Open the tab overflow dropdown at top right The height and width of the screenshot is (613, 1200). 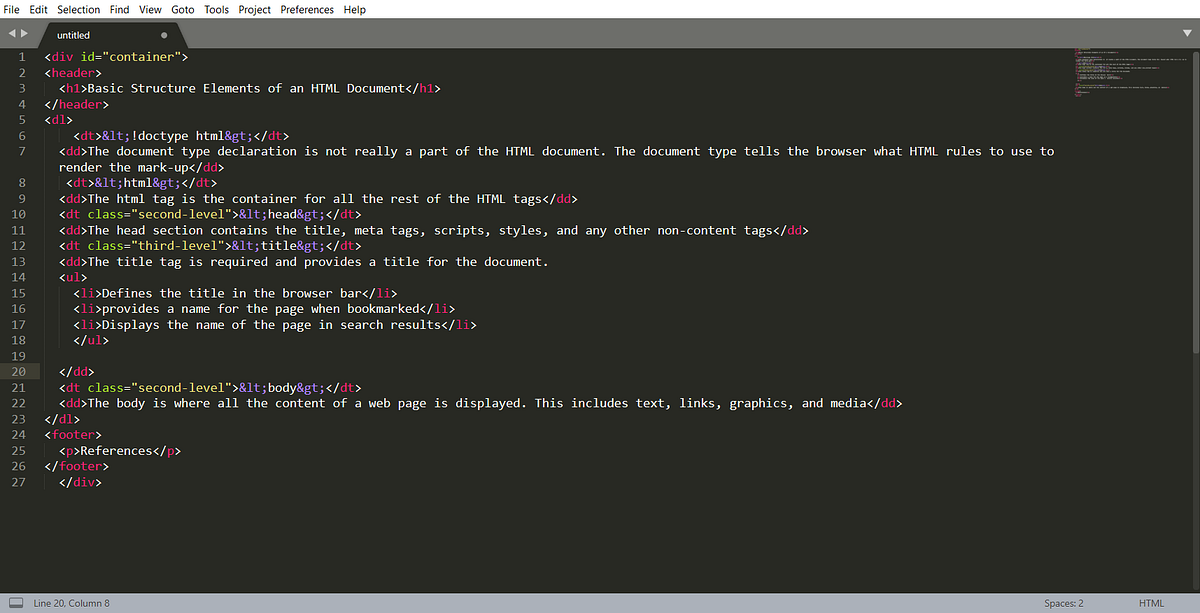coord(1186,31)
